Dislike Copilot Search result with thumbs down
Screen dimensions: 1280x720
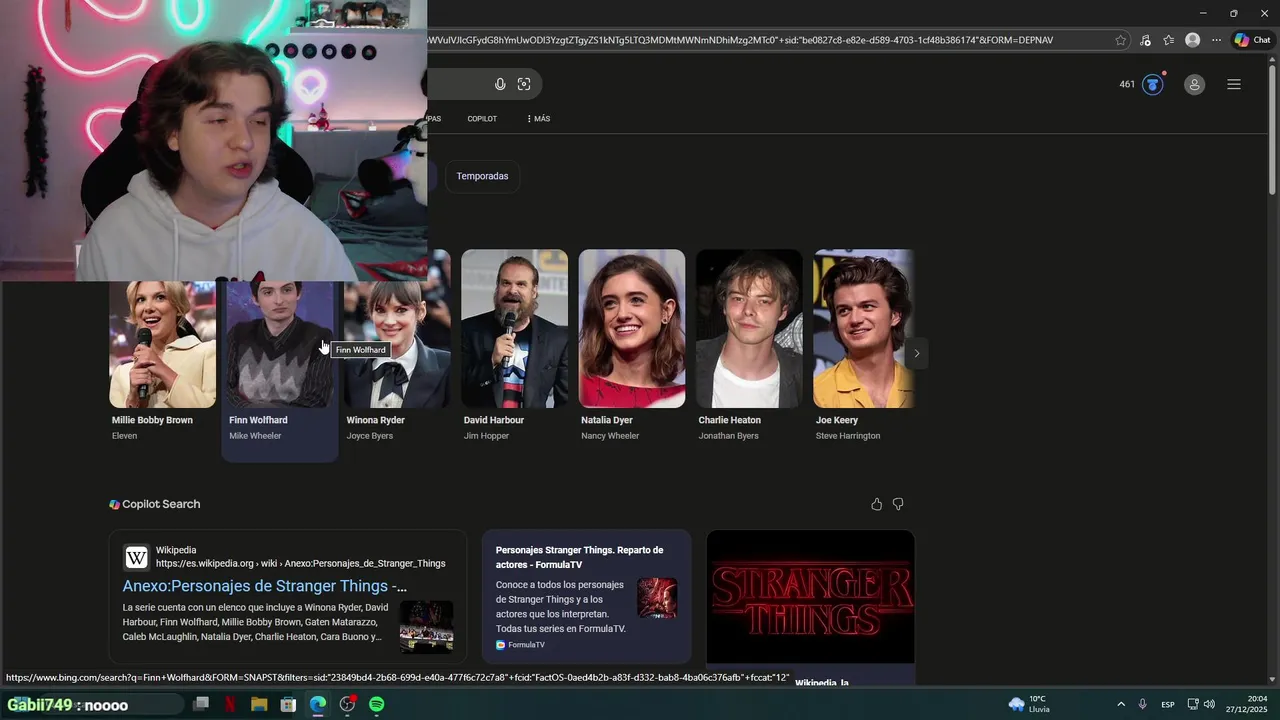898,504
